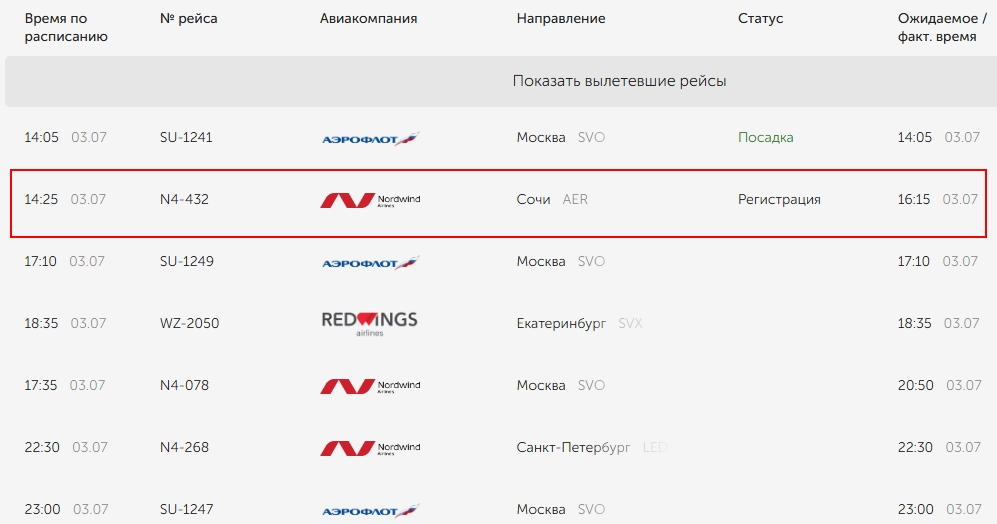
Task: Click Aeroflot logo for flight SU-1249
Action: click(370, 262)
